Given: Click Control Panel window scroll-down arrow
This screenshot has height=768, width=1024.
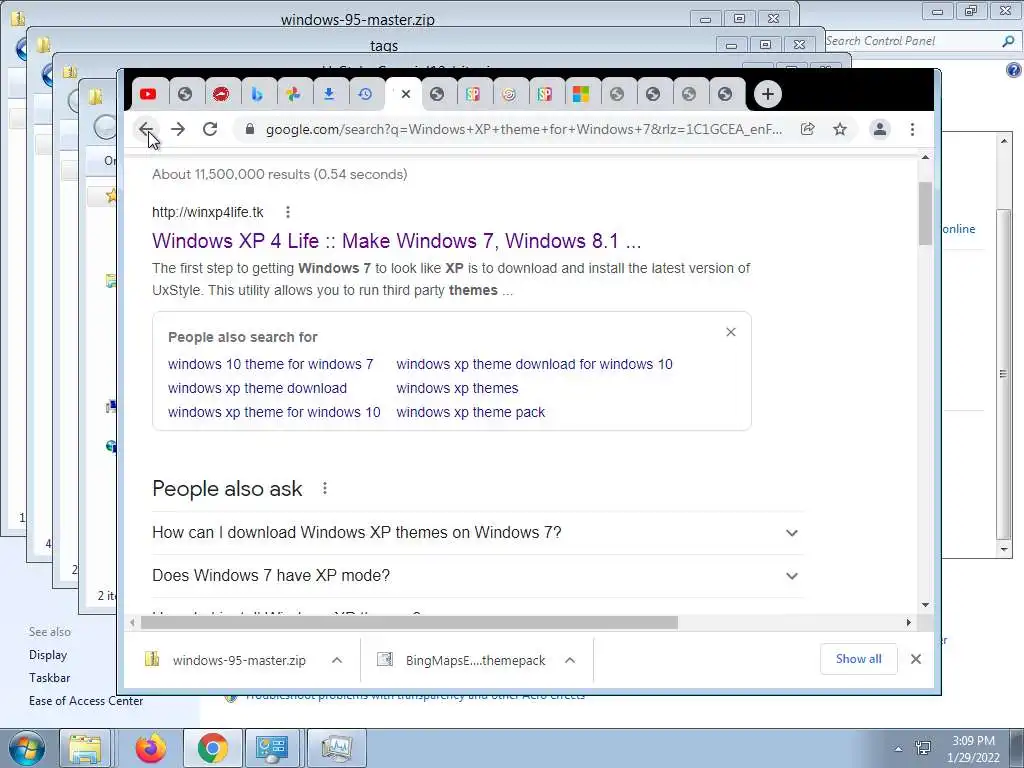Looking at the screenshot, I should tap(1004, 550).
